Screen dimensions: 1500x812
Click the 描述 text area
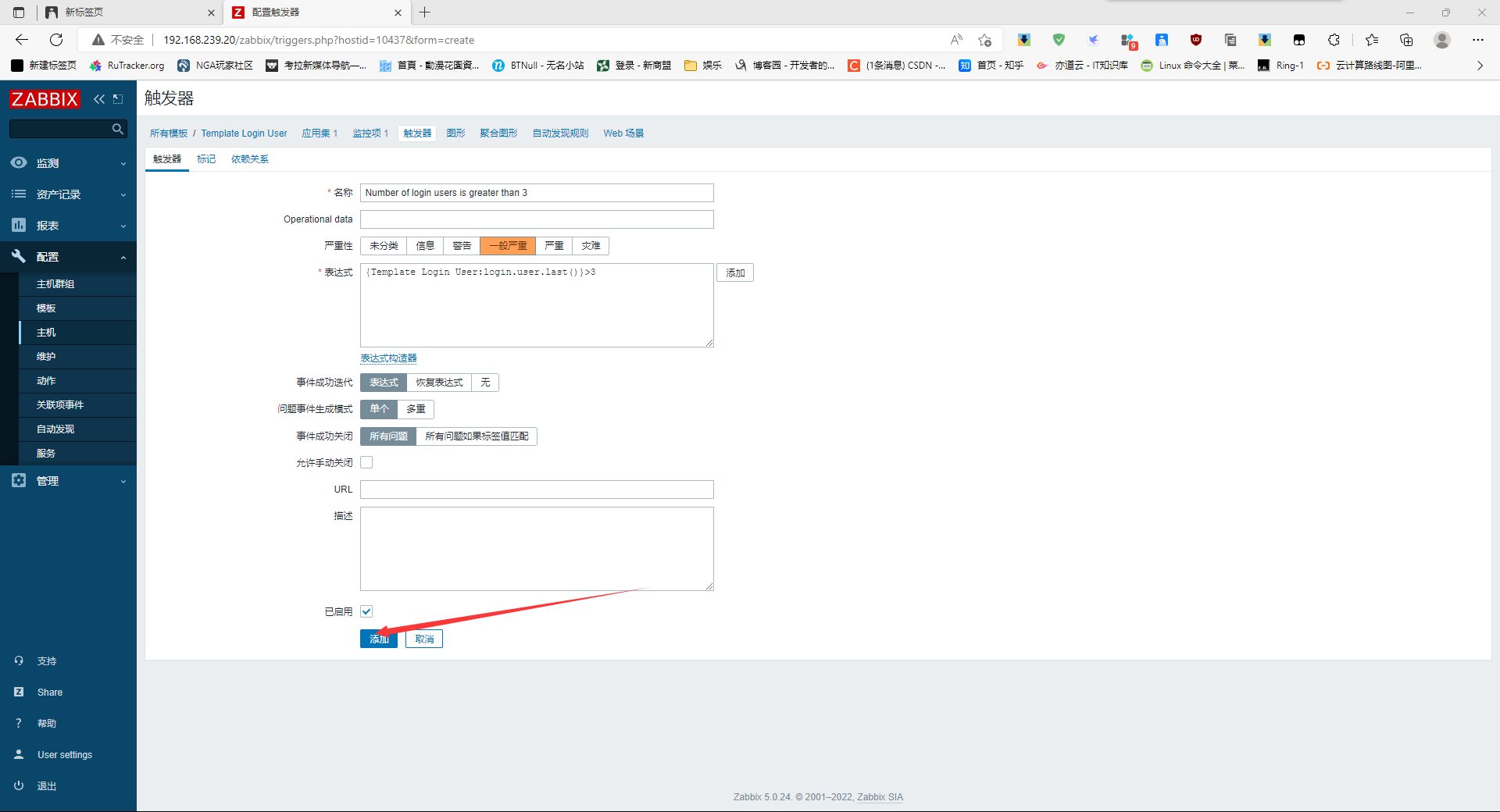tap(537, 549)
